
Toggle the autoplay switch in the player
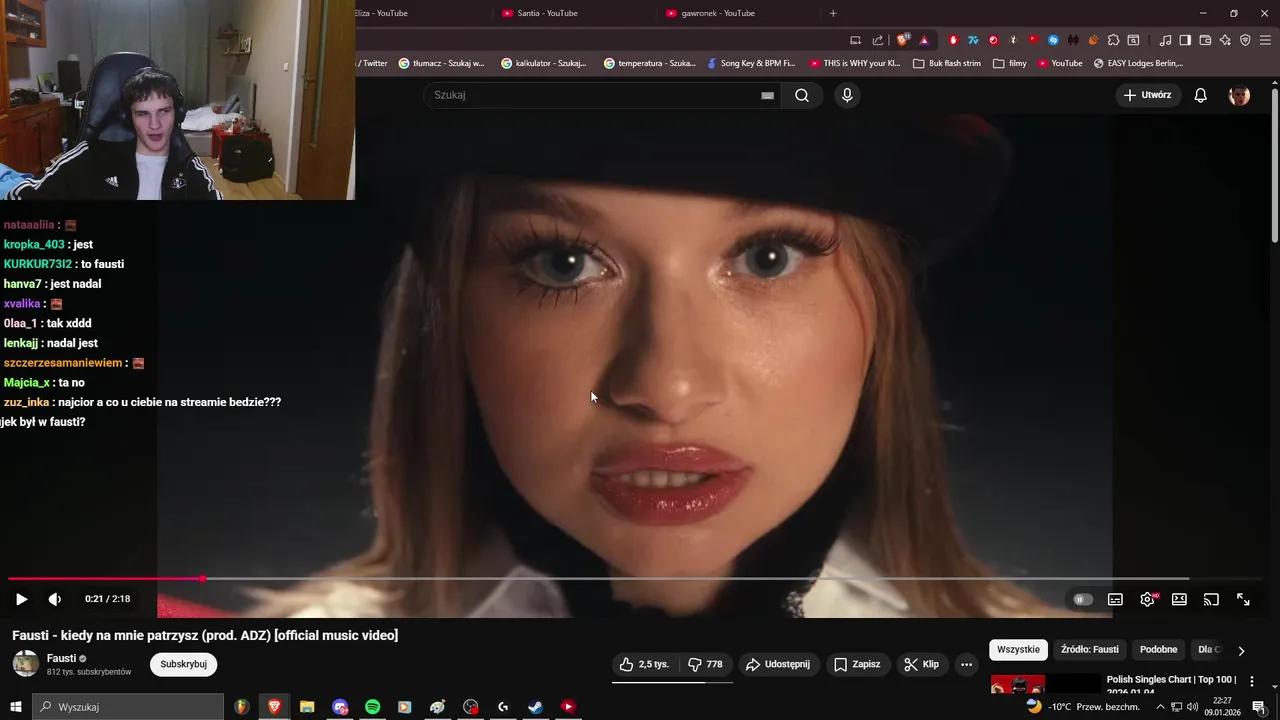click(x=1083, y=599)
